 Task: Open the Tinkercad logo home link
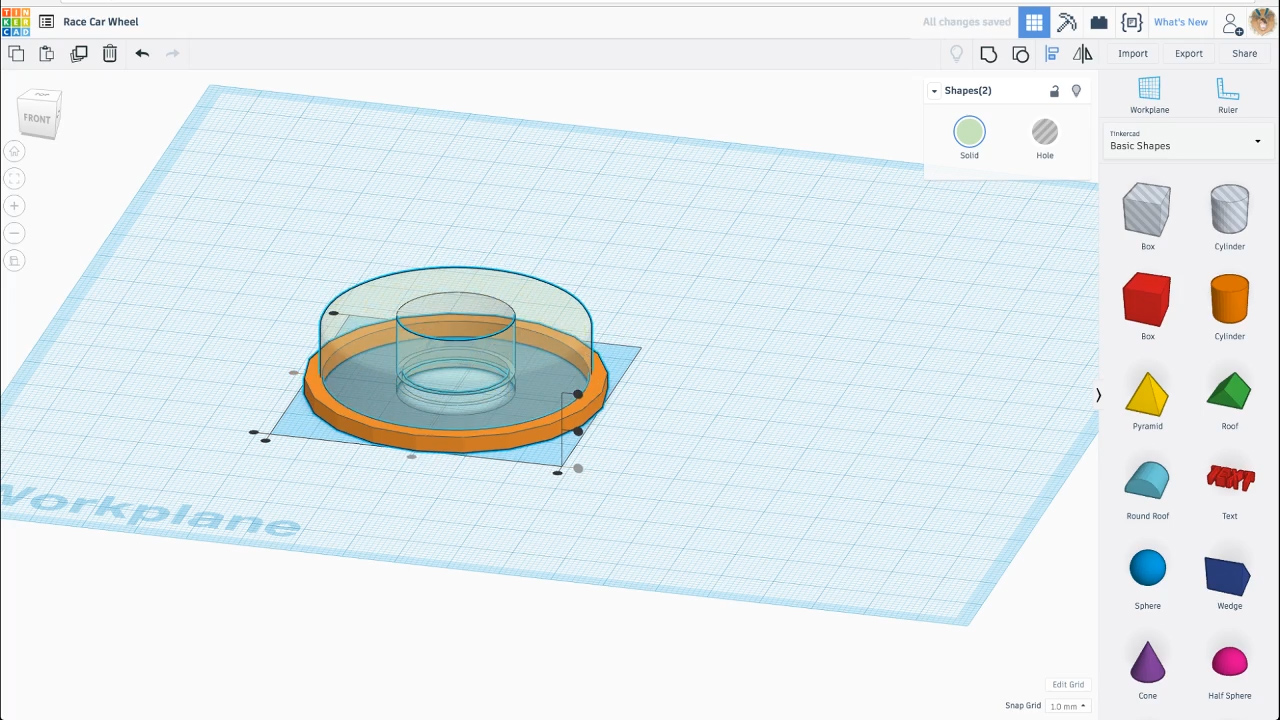[16, 21]
